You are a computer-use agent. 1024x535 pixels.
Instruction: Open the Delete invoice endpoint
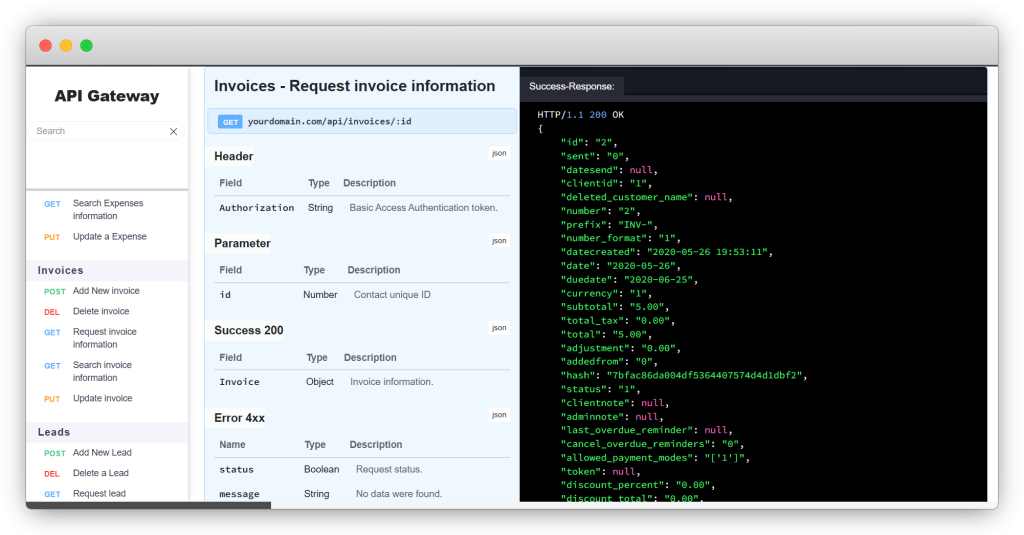tap(101, 311)
